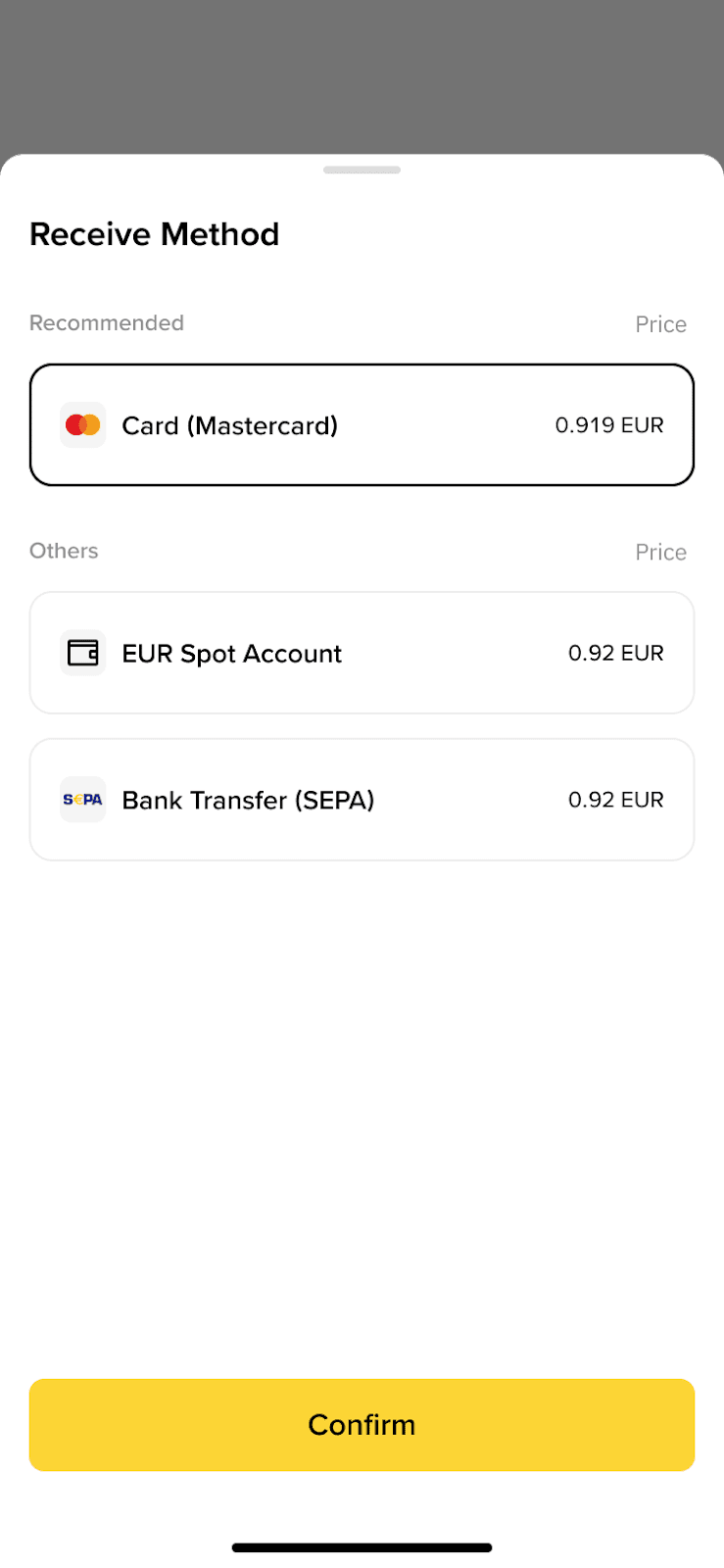Click the 0.919 EUR price

click(x=609, y=425)
